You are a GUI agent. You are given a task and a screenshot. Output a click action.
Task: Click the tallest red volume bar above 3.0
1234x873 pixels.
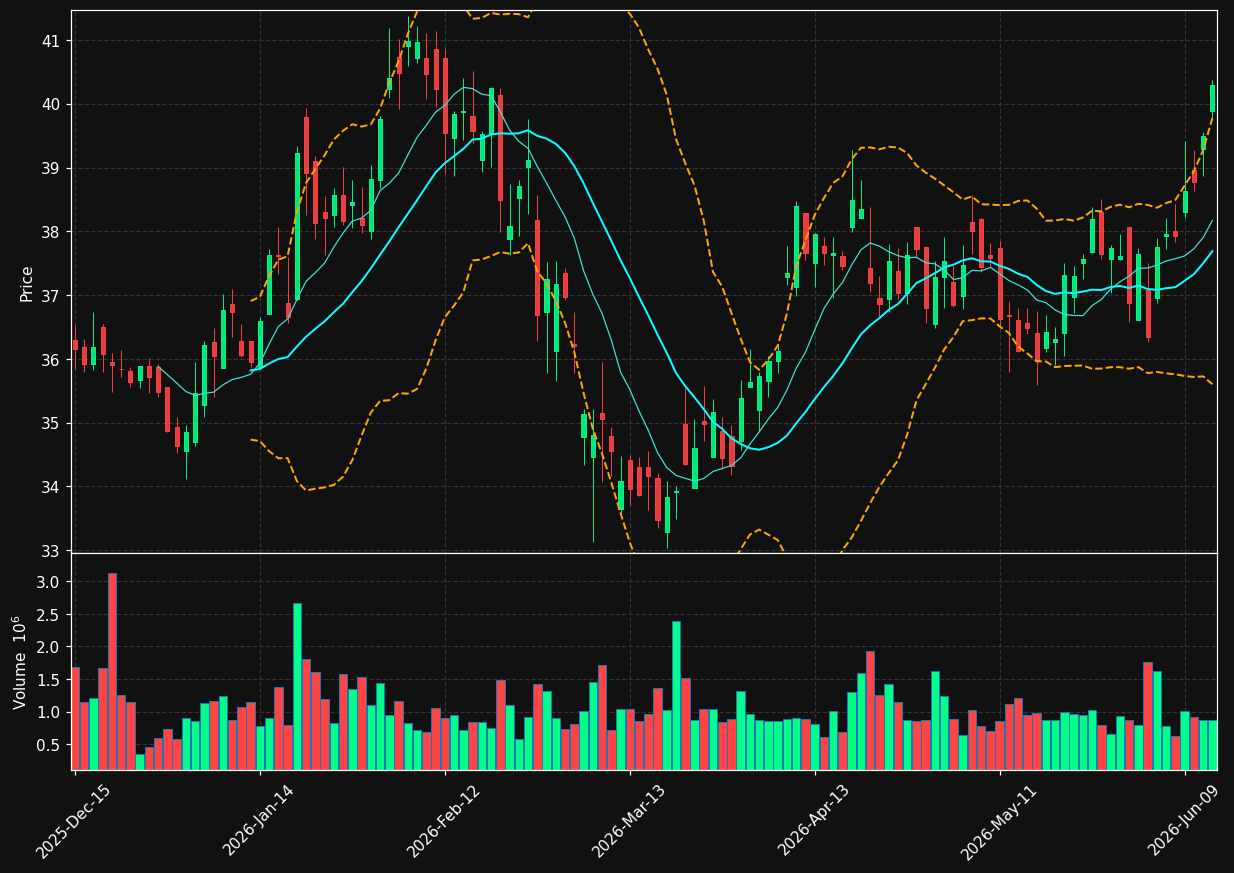pos(112,671)
